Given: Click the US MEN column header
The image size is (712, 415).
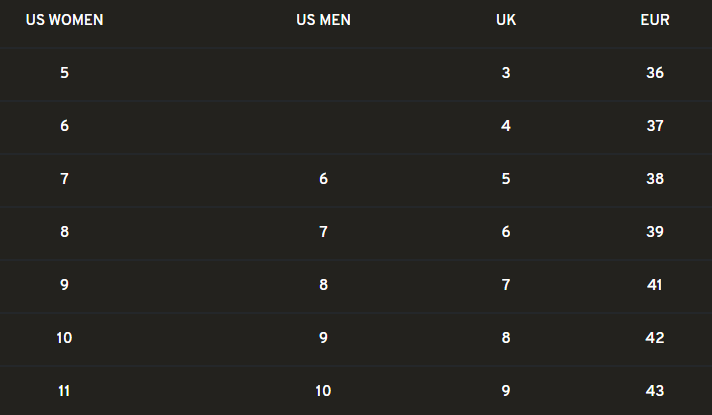Looking at the screenshot, I should pyautogui.click(x=323, y=20).
